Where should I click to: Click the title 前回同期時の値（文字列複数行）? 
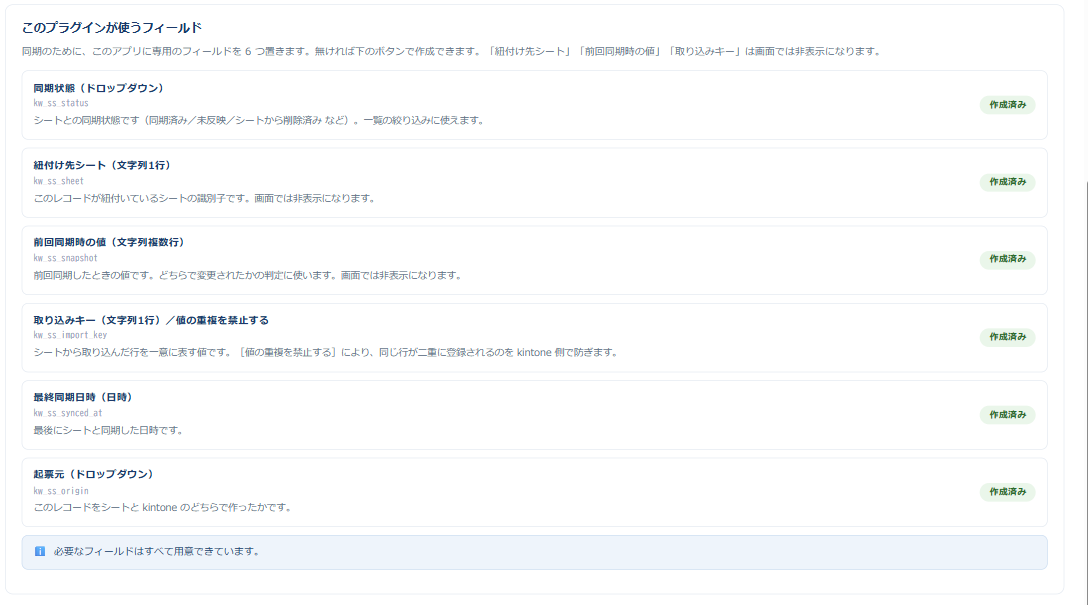point(109,242)
